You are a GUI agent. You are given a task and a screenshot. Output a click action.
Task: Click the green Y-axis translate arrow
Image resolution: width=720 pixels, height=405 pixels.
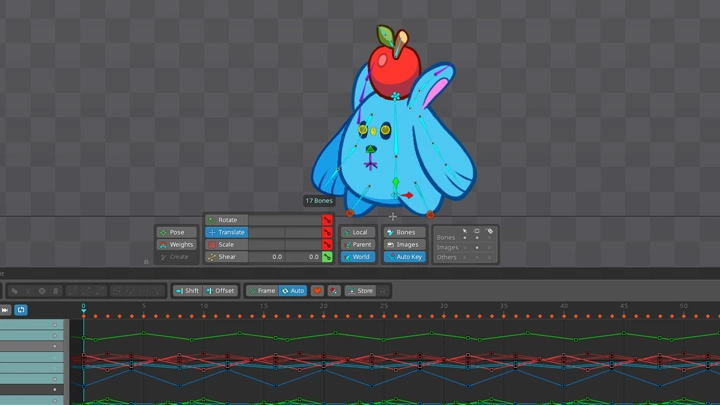click(x=395, y=183)
